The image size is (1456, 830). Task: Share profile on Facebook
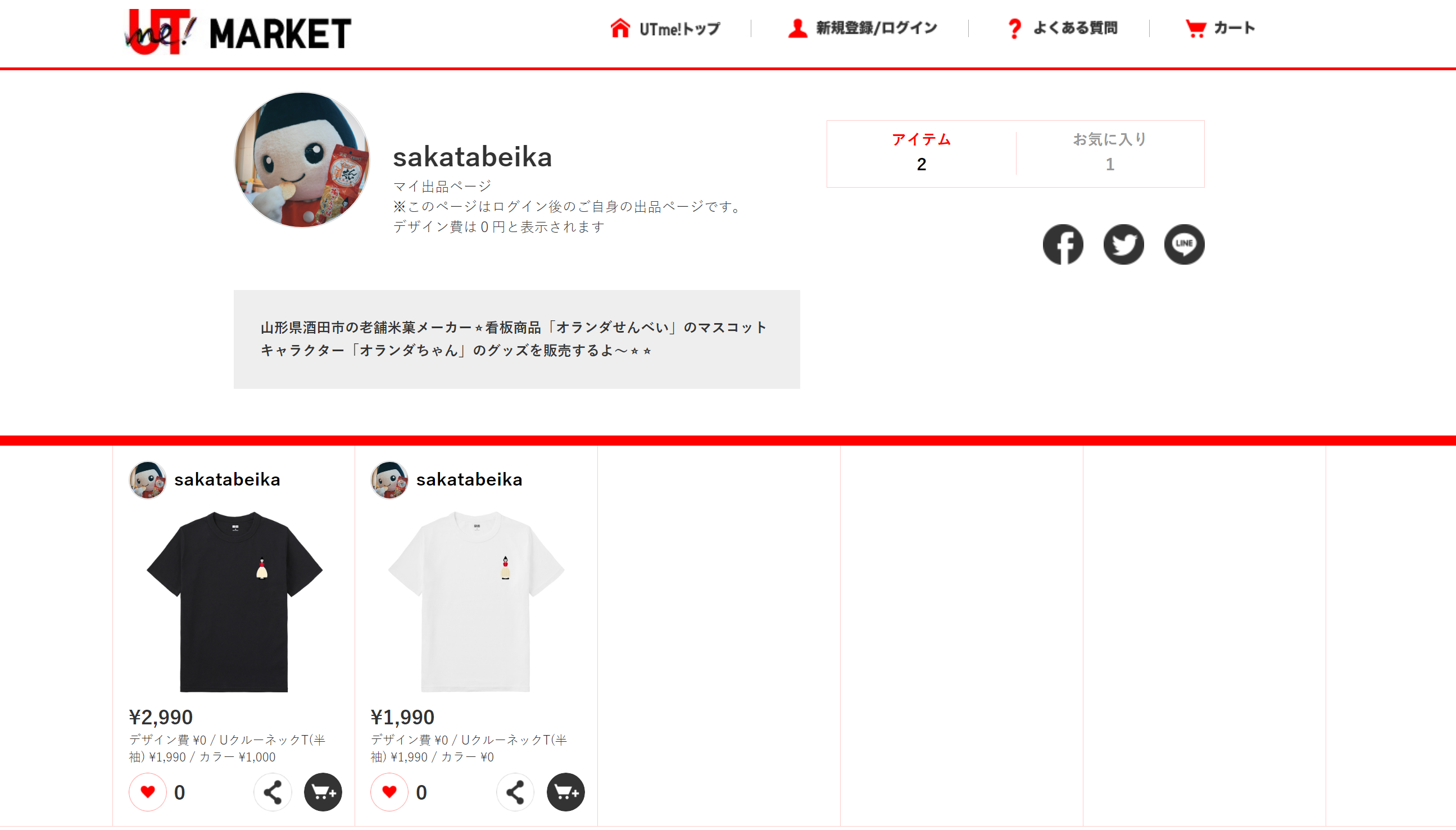pyautogui.click(x=1063, y=244)
